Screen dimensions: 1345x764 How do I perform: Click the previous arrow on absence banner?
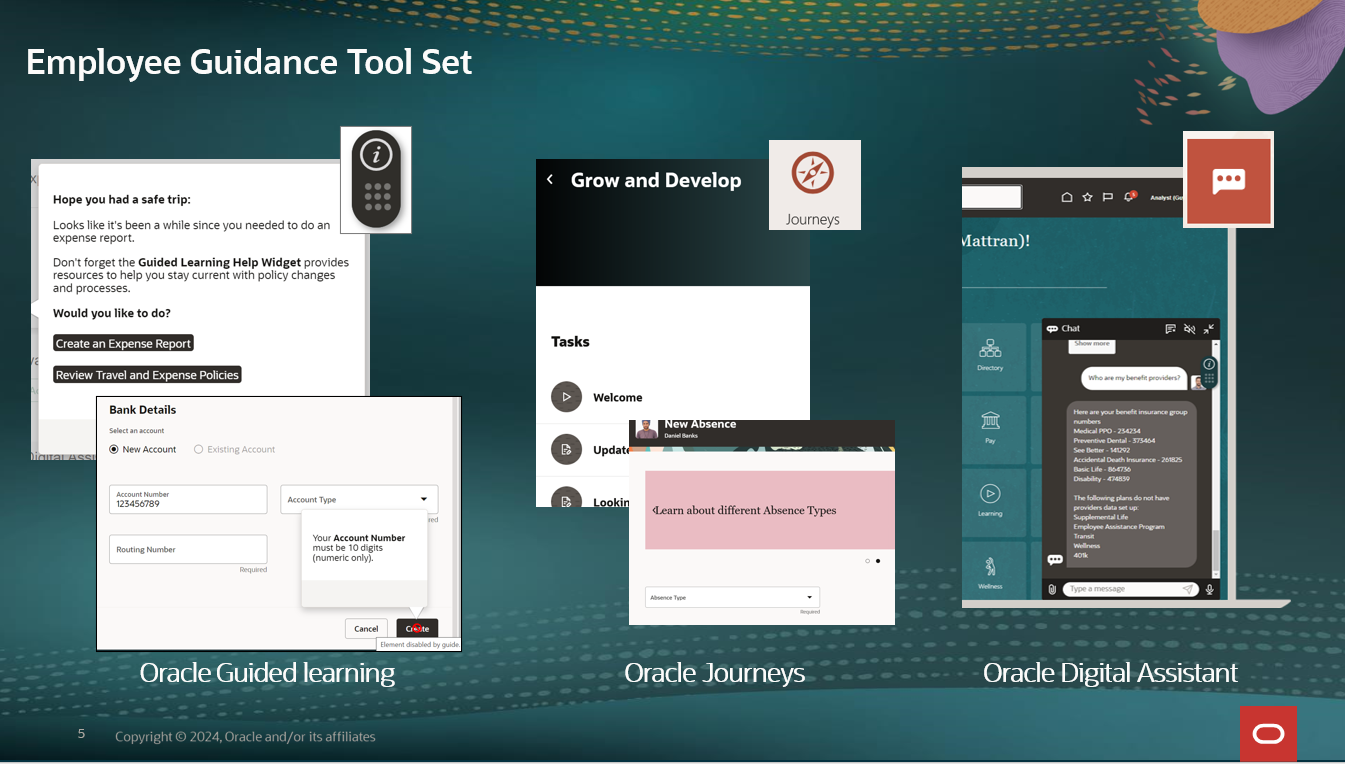(x=655, y=510)
